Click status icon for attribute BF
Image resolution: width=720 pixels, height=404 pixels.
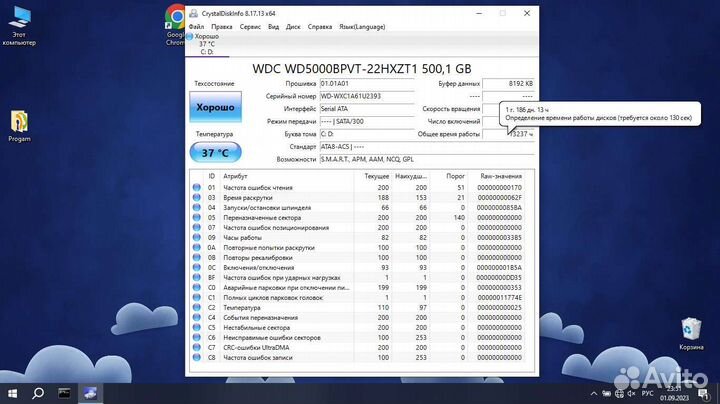(x=197, y=277)
